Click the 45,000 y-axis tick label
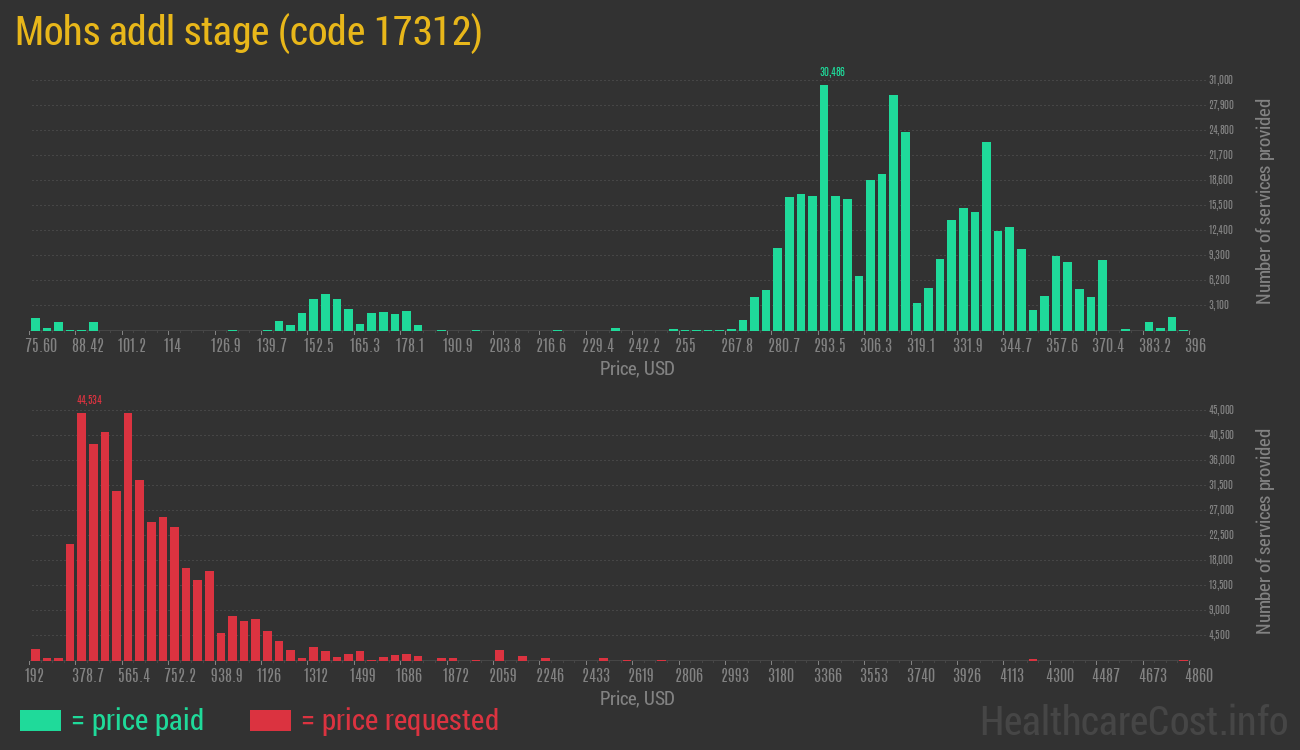 (x=1220, y=410)
